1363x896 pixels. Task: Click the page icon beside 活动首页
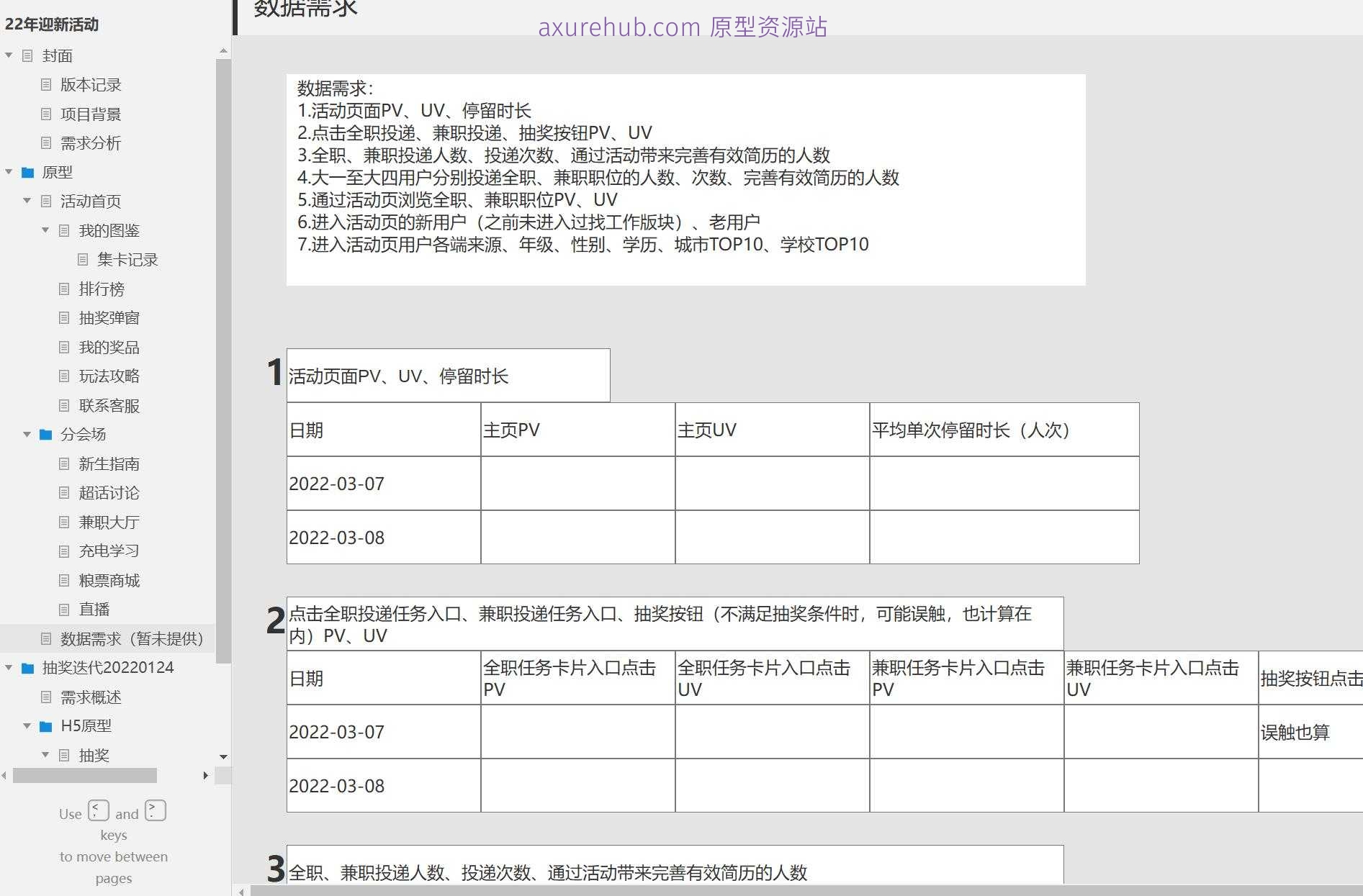coord(46,201)
